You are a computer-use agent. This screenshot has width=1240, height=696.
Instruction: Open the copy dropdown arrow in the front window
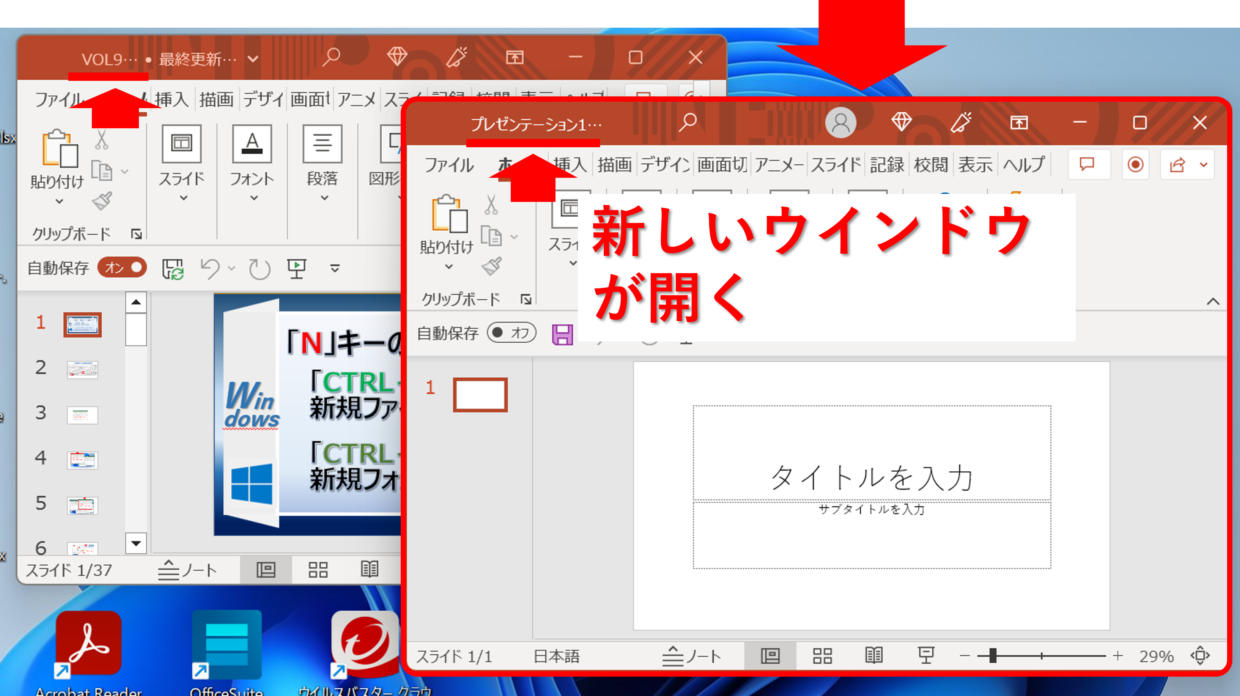coord(514,237)
